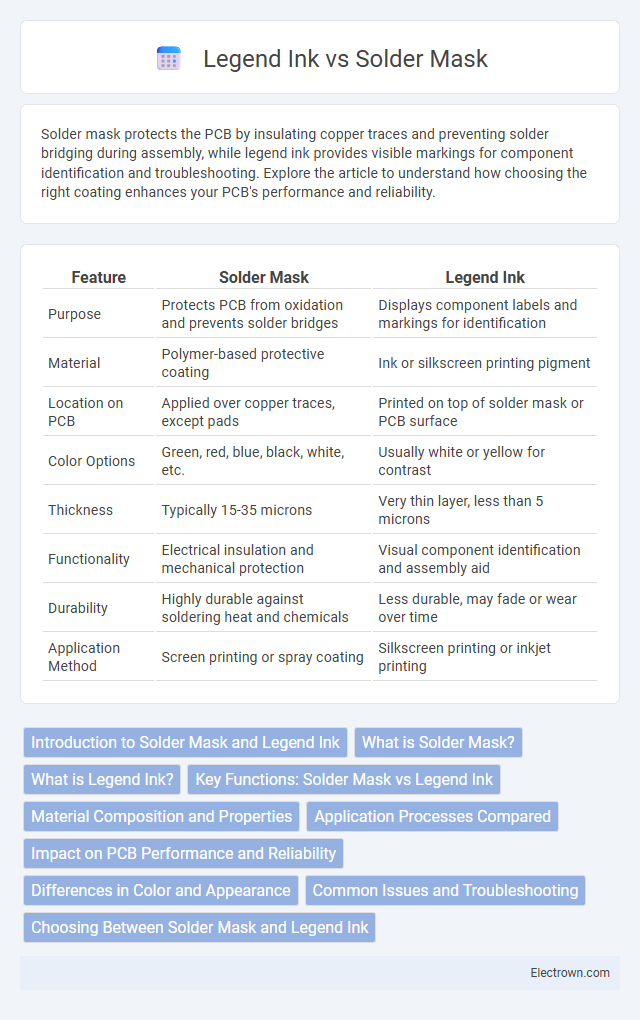This screenshot has height=1020, width=640.
Task: Open Introduction to Solder Mask and Legend Ink
Action: (x=185, y=742)
